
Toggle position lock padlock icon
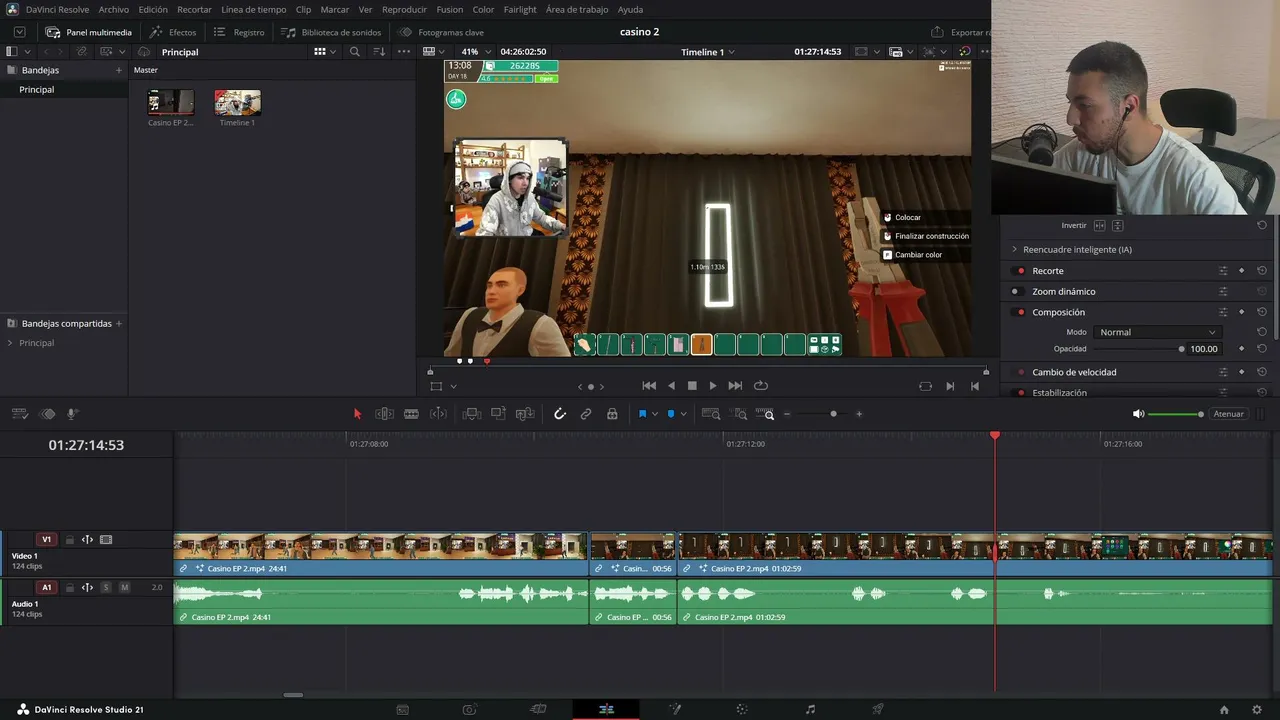[x=612, y=414]
